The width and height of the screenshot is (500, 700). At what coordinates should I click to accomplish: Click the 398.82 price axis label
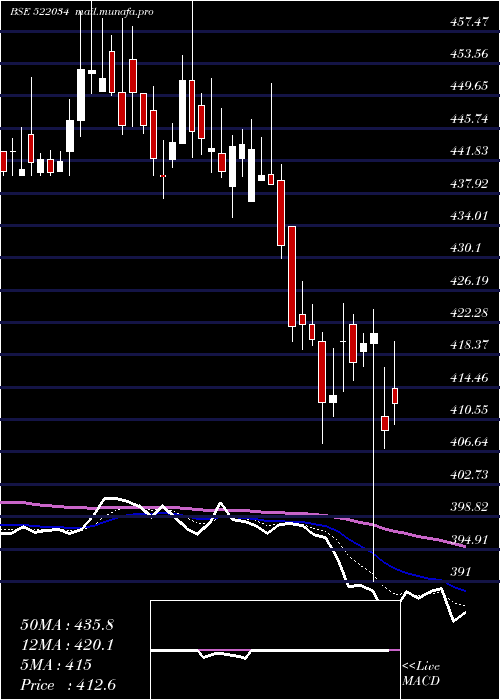[x=469, y=507]
